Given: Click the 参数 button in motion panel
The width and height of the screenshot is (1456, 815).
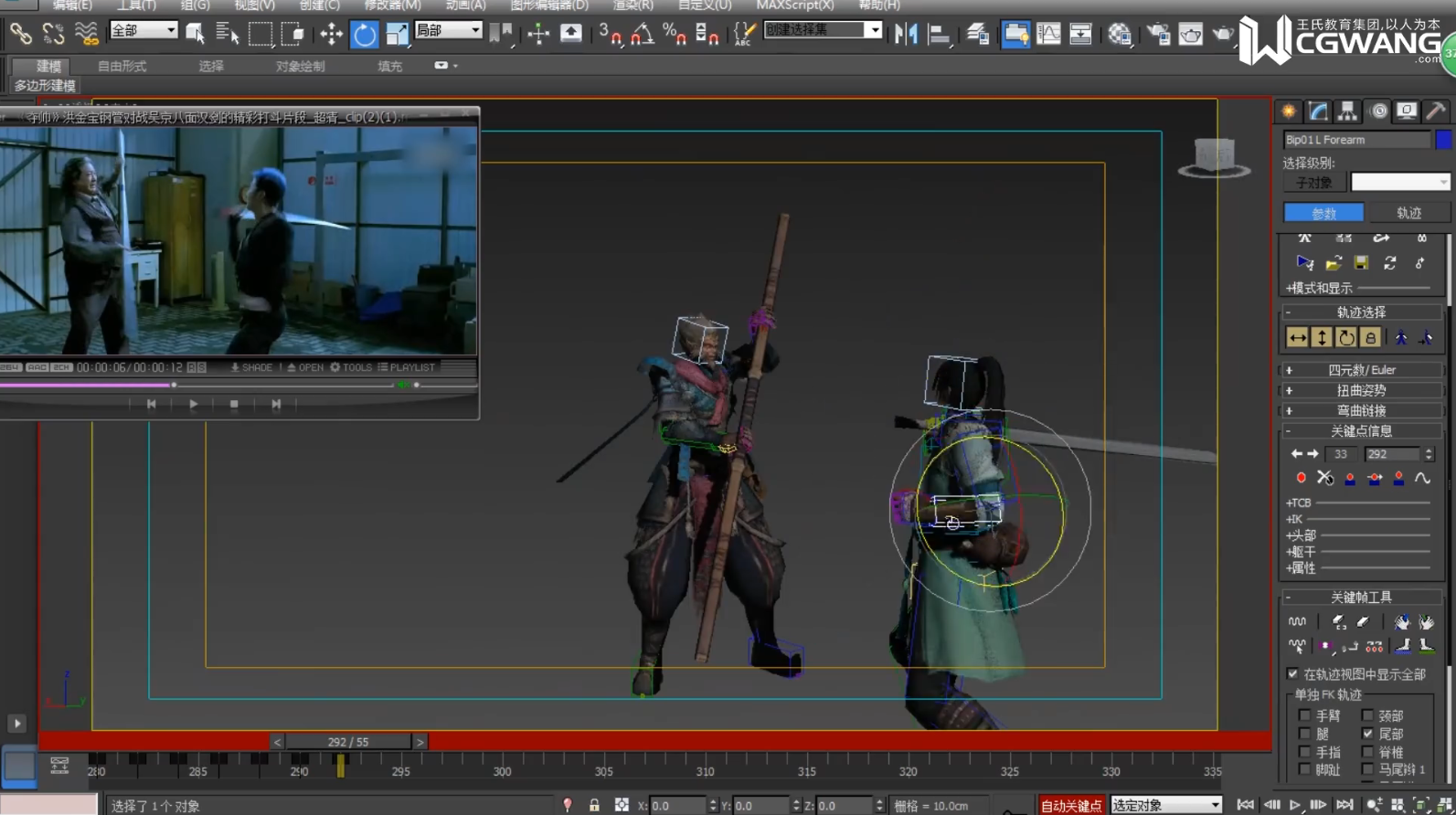Looking at the screenshot, I should (x=1323, y=213).
